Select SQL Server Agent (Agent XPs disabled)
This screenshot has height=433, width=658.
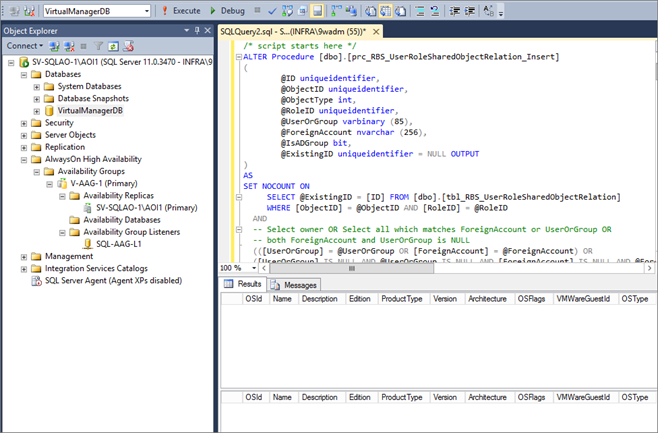tap(113, 281)
